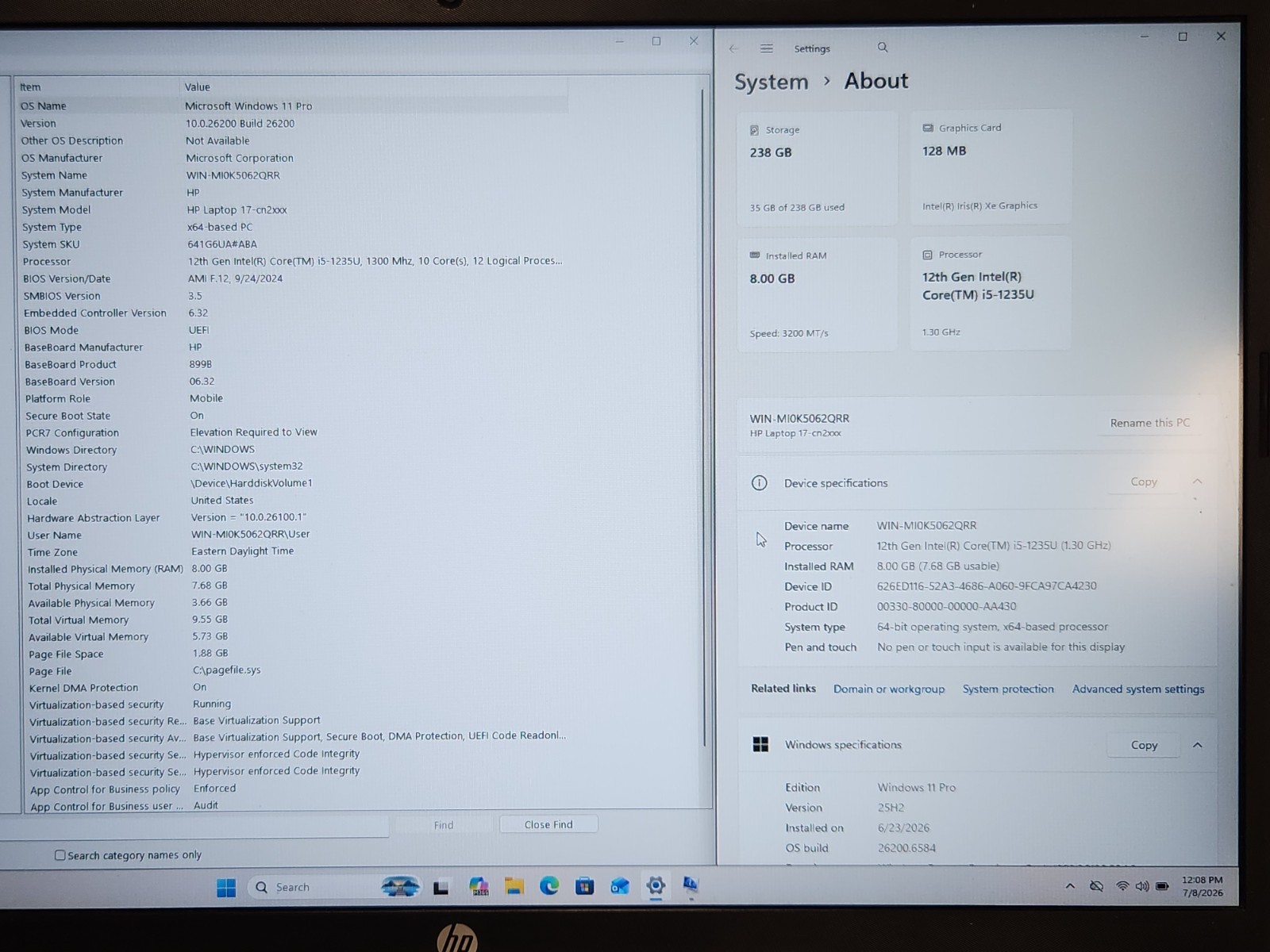Viewport: 1270px width, 952px height.
Task: Launch File Explorer from the taskbar
Action: tap(514, 886)
